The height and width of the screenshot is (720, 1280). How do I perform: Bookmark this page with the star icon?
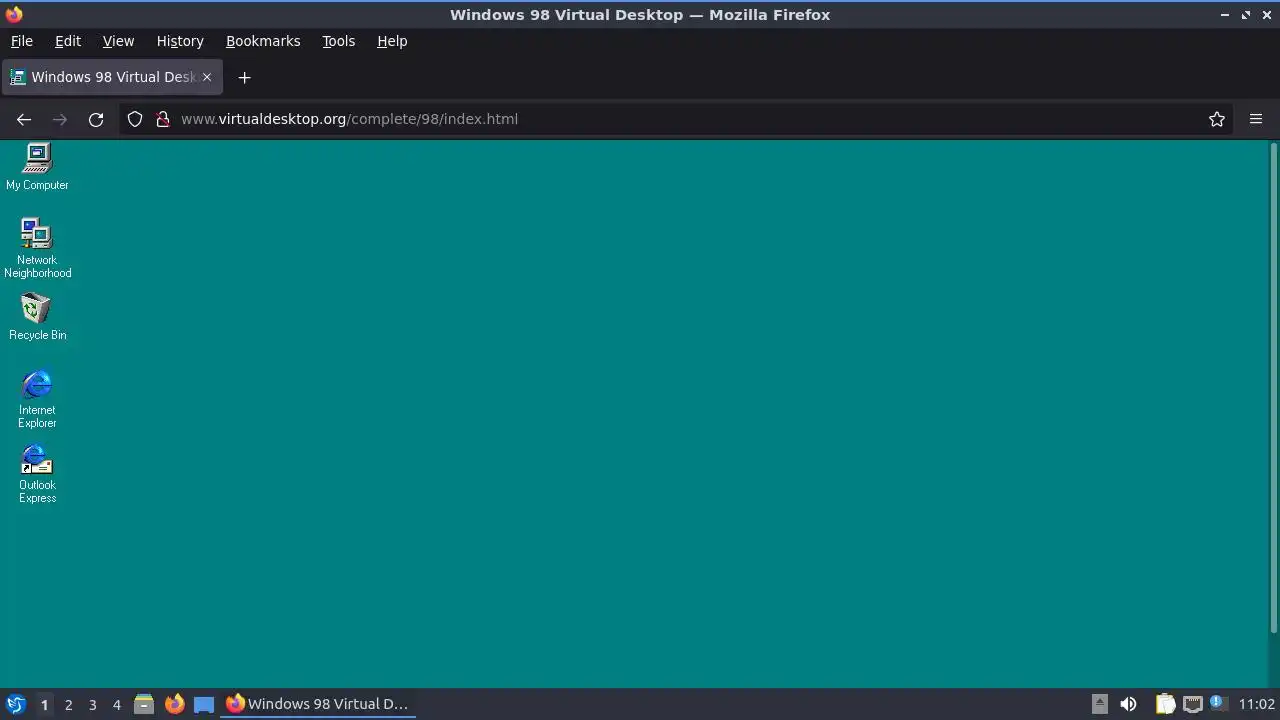click(1217, 119)
